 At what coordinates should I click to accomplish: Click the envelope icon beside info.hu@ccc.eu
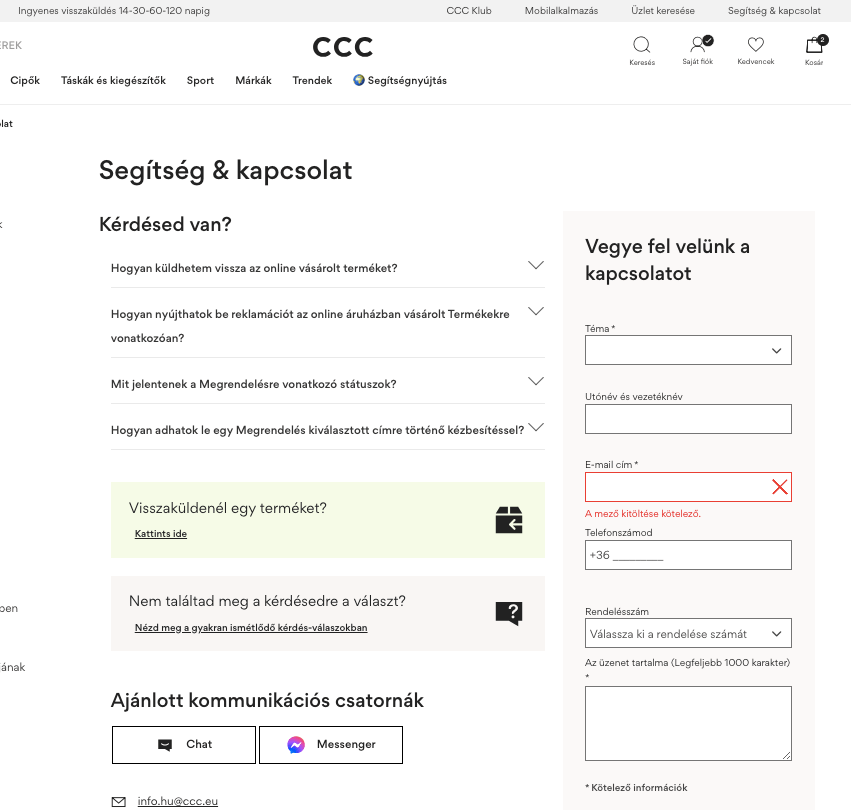(119, 801)
